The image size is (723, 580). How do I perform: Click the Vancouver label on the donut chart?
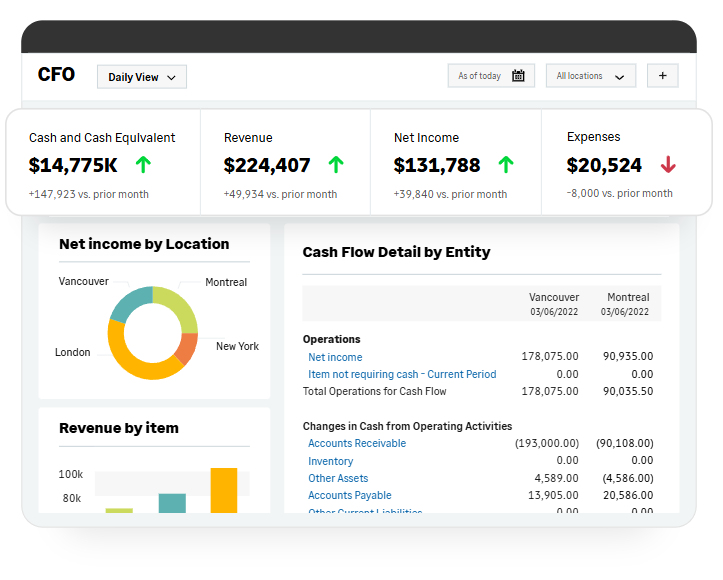[x=83, y=281]
